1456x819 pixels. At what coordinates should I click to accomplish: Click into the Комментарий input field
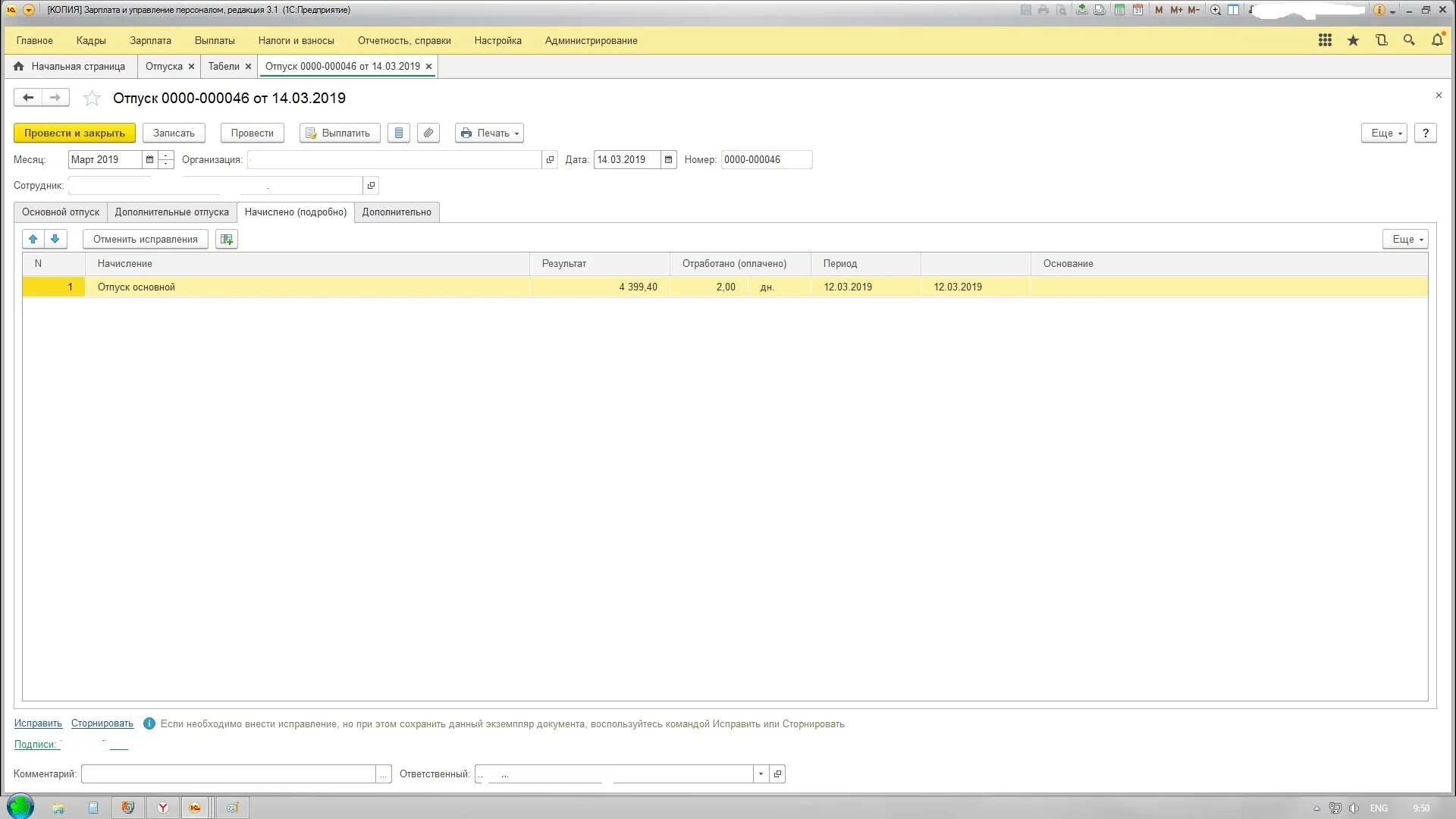[x=227, y=773]
